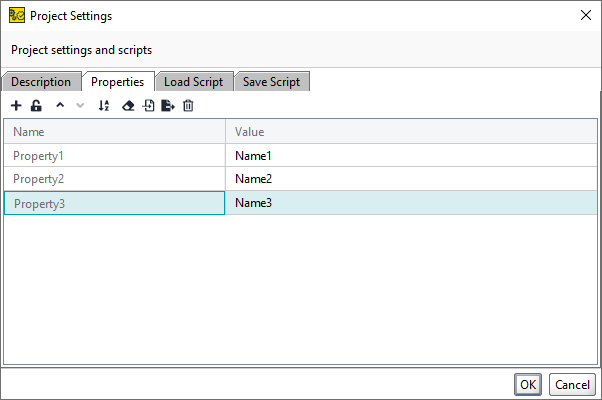Screen dimensions: 602x400
Task: Sort properties alphabetically A-Z
Action: (x=104, y=106)
